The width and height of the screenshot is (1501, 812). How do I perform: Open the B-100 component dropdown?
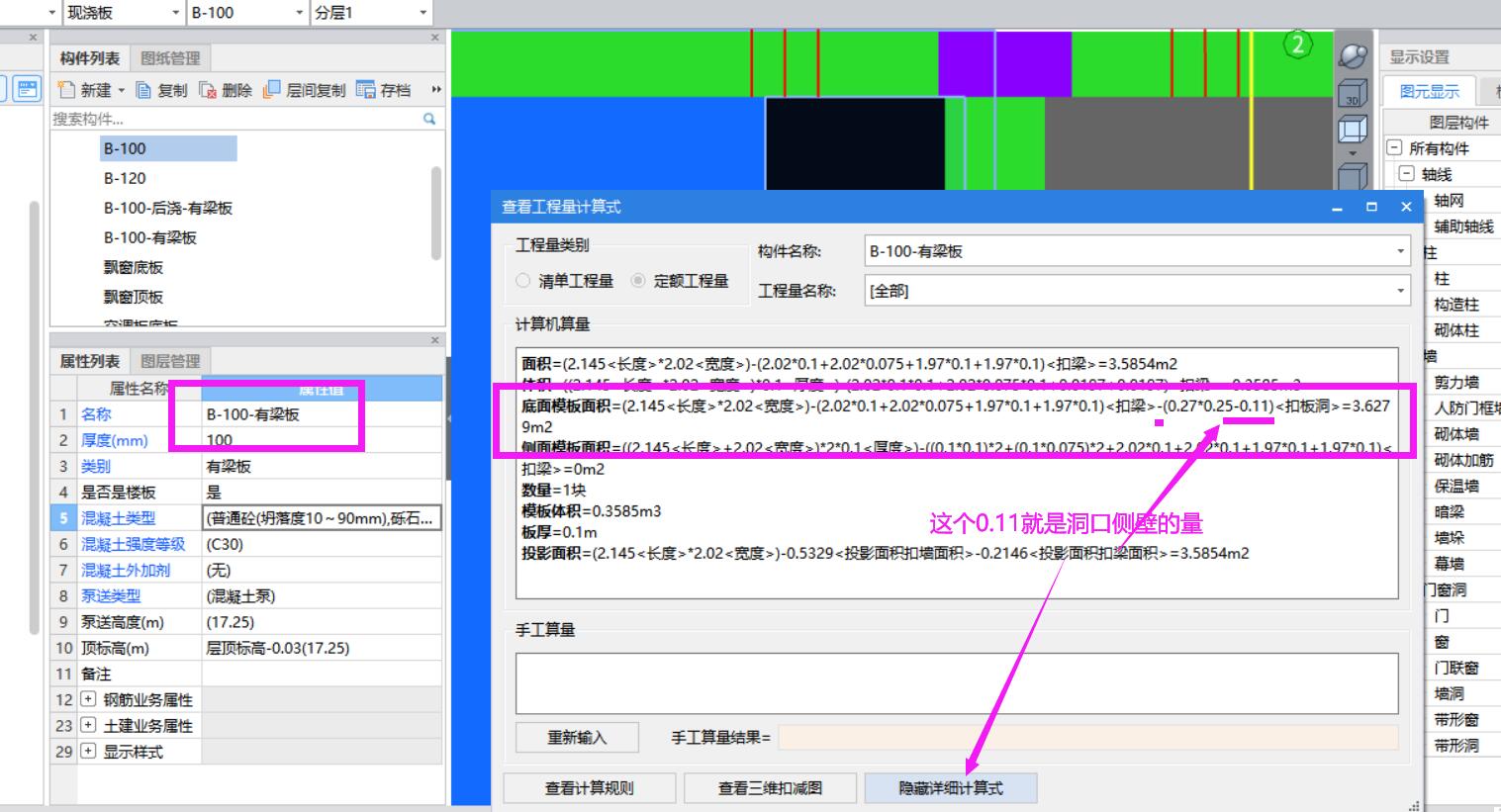[300, 13]
